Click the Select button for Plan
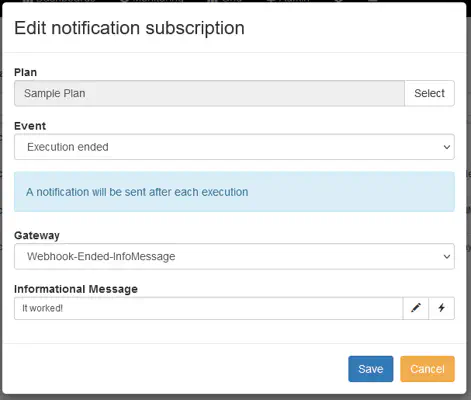This screenshot has height=400, width=471. (429, 93)
